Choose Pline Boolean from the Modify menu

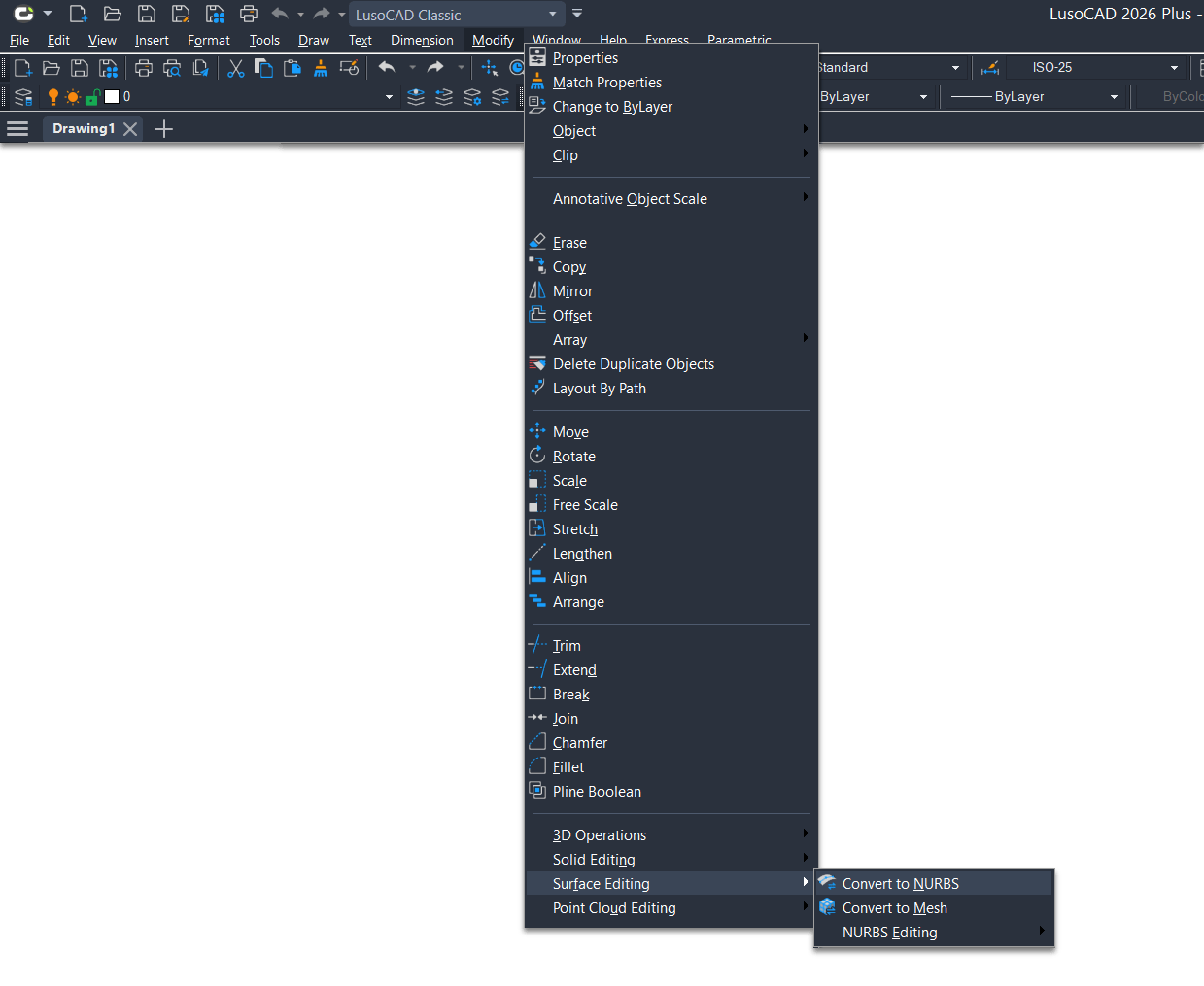coord(671,792)
